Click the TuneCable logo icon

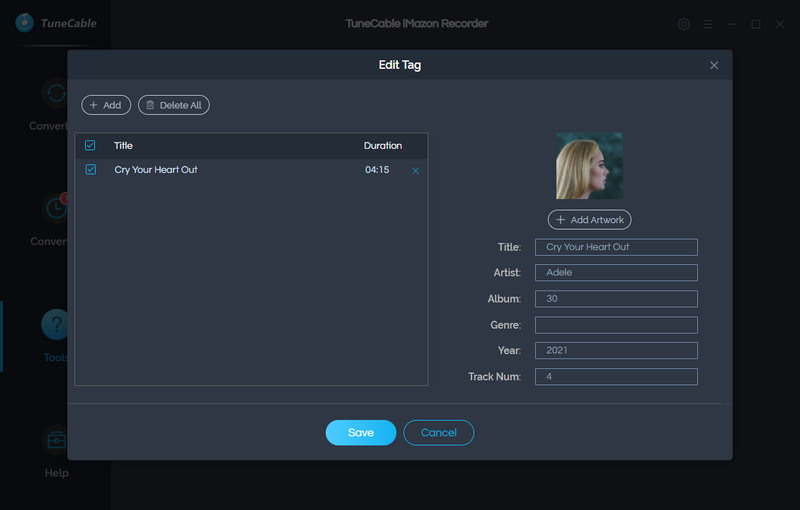(x=24, y=23)
